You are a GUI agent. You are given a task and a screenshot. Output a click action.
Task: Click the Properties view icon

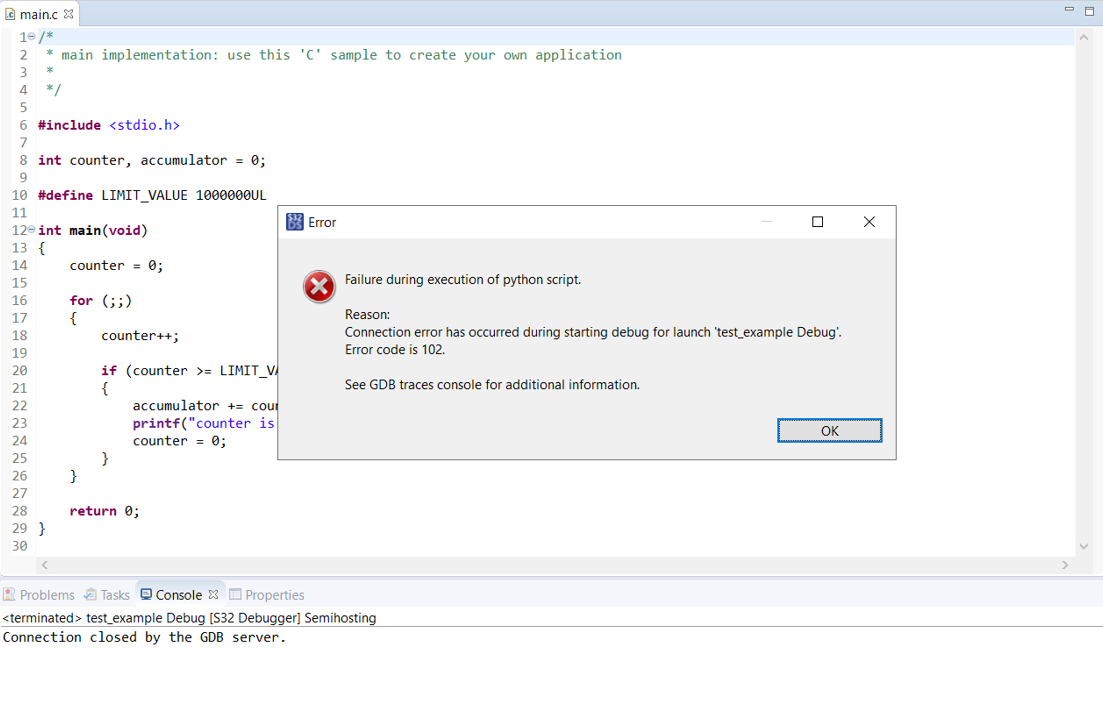pyautogui.click(x=236, y=594)
